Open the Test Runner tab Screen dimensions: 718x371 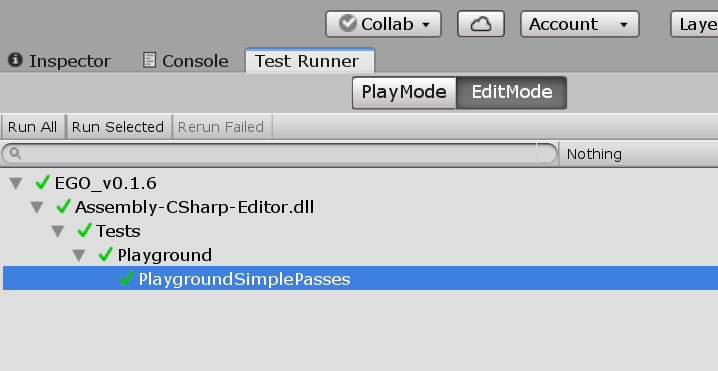tap(310, 60)
